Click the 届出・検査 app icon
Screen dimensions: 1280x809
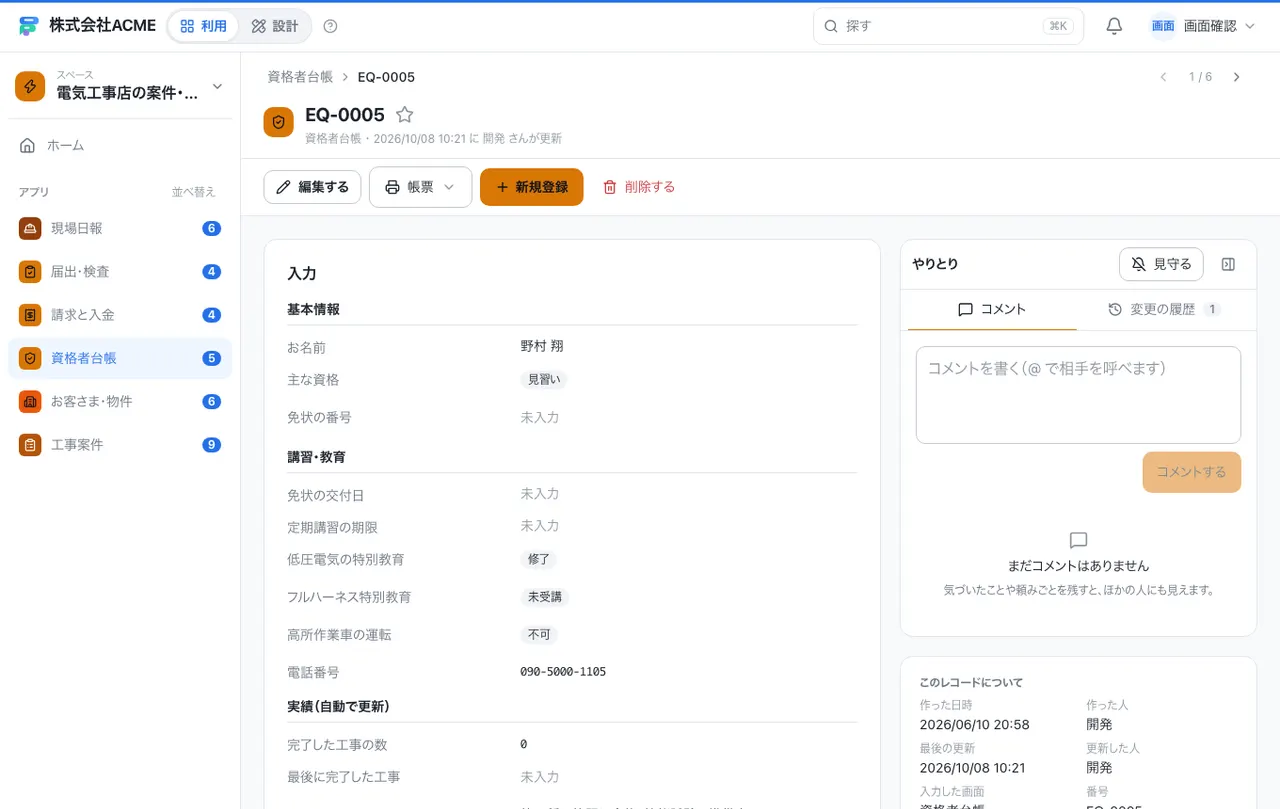(x=30, y=272)
